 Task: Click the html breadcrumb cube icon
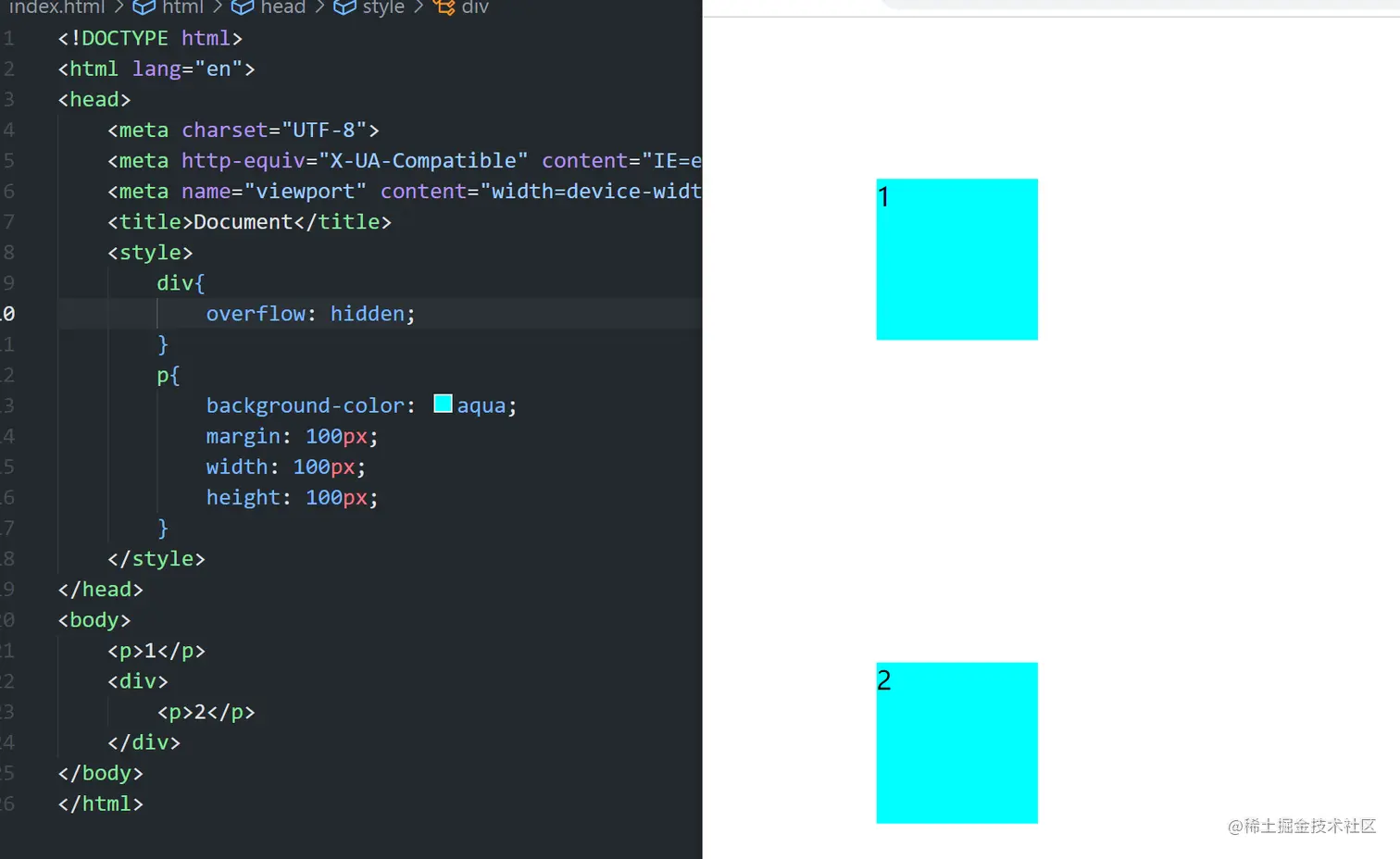(x=144, y=7)
